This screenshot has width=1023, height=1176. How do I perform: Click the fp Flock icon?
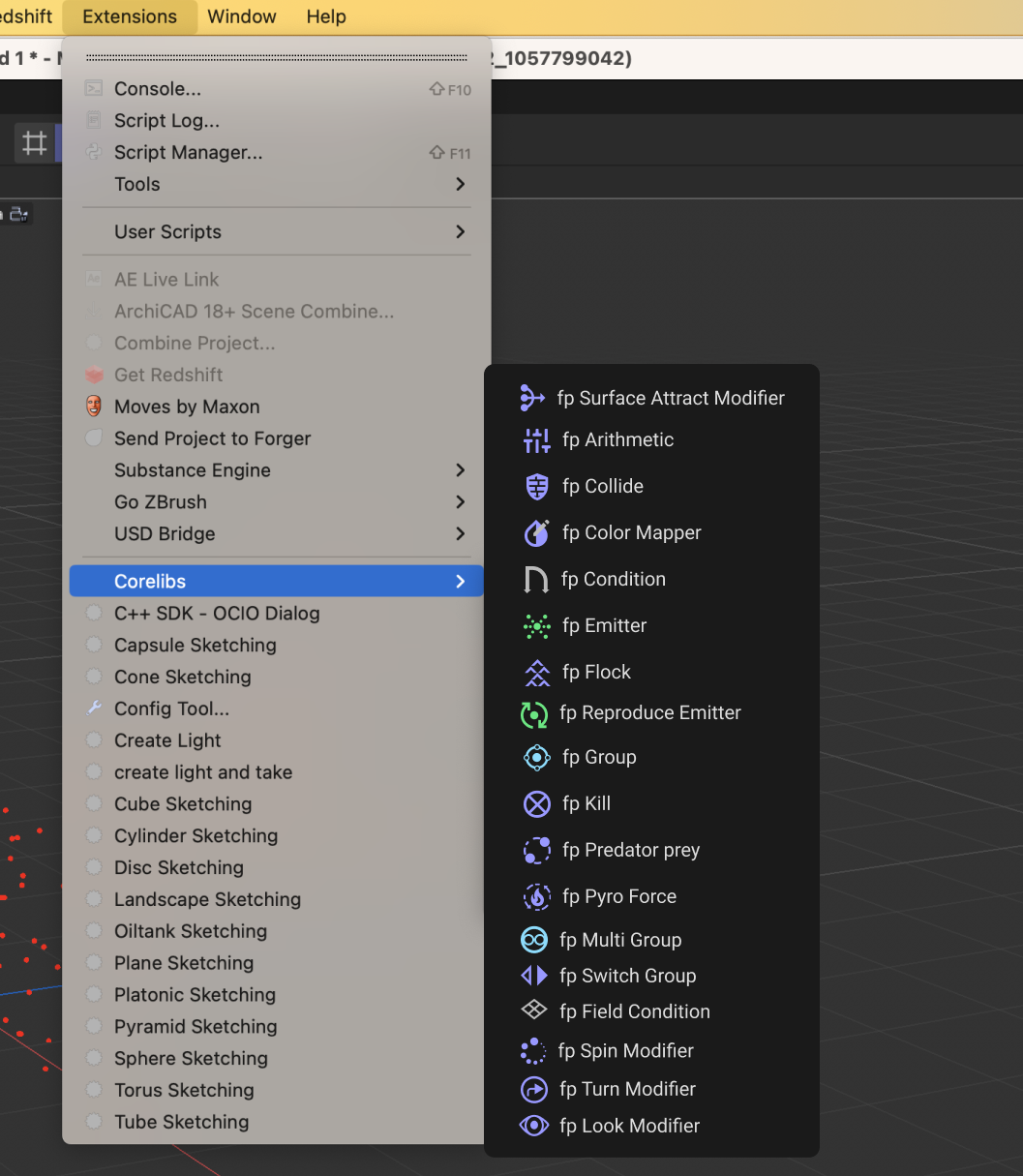(536, 673)
